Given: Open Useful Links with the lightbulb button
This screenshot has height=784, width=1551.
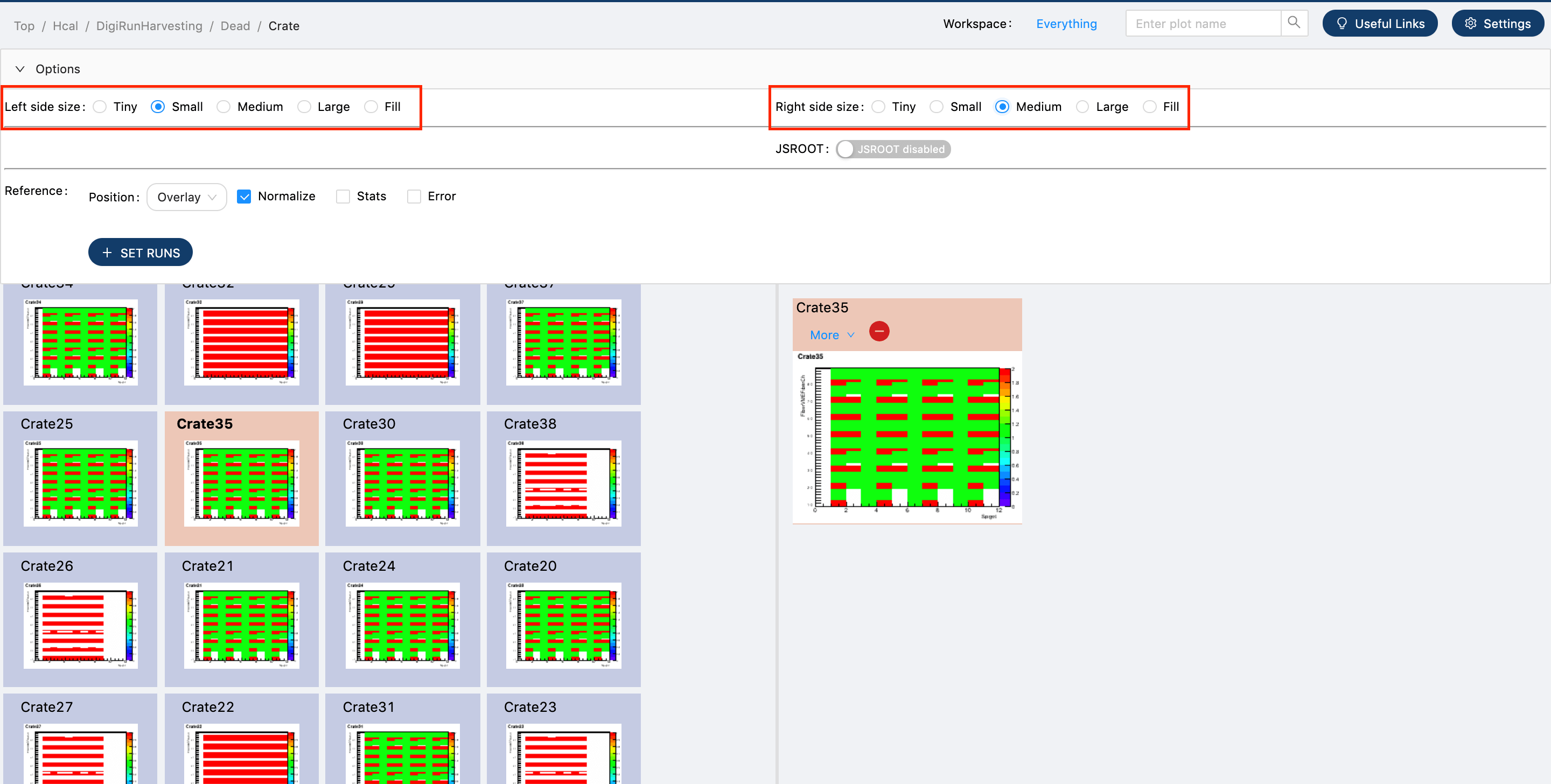Looking at the screenshot, I should click(x=1379, y=24).
